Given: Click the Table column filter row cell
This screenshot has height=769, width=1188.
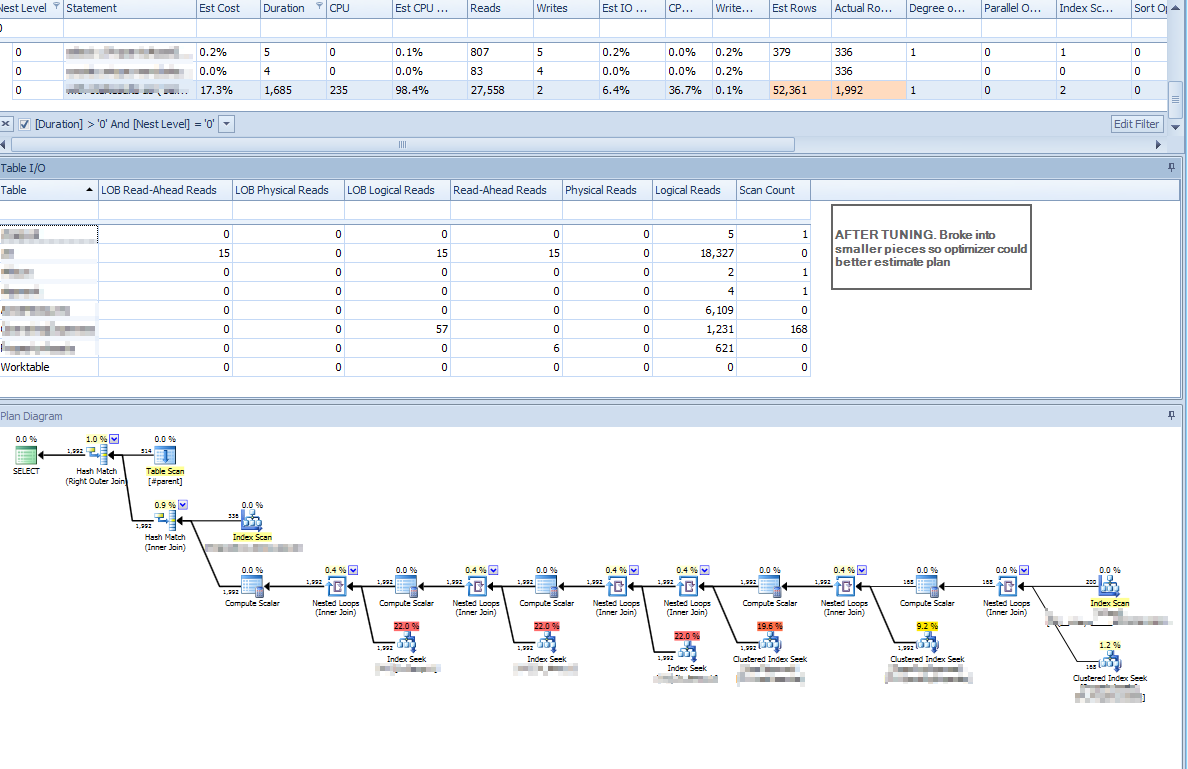Looking at the screenshot, I should pos(48,210).
